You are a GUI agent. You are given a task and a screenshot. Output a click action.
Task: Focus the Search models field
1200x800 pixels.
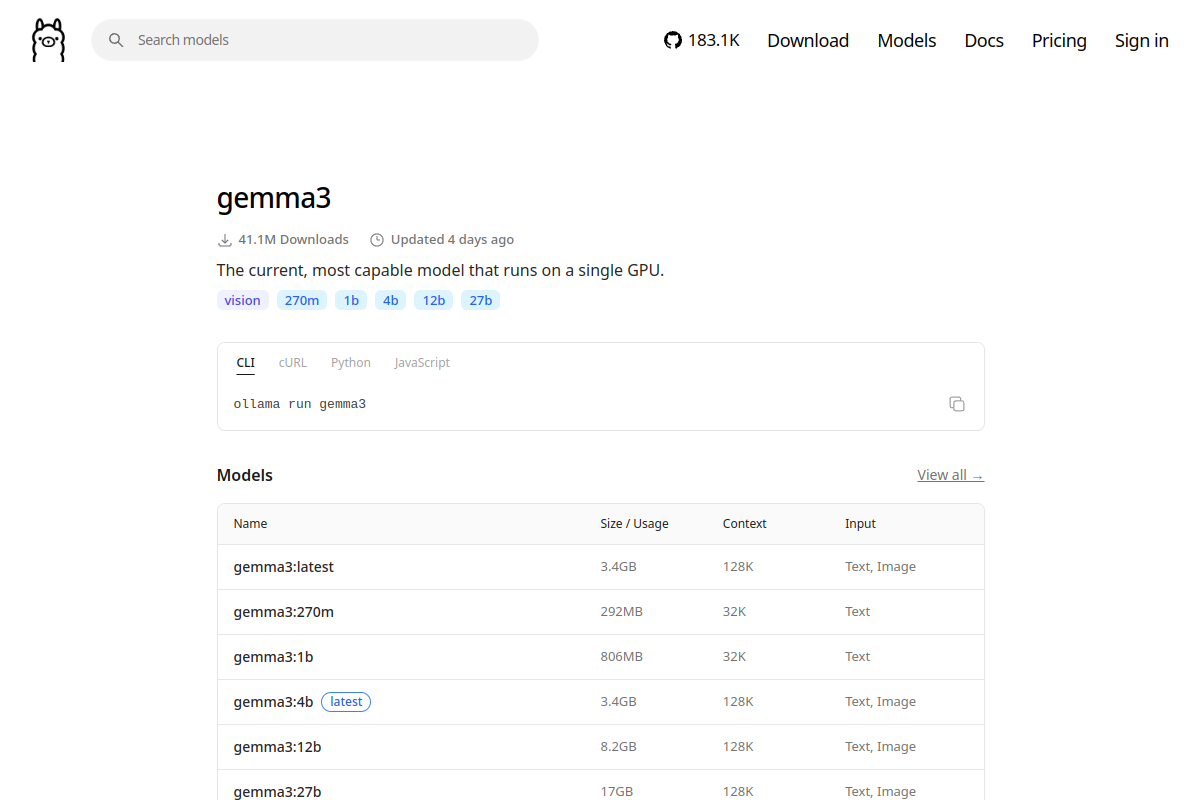(x=315, y=40)
